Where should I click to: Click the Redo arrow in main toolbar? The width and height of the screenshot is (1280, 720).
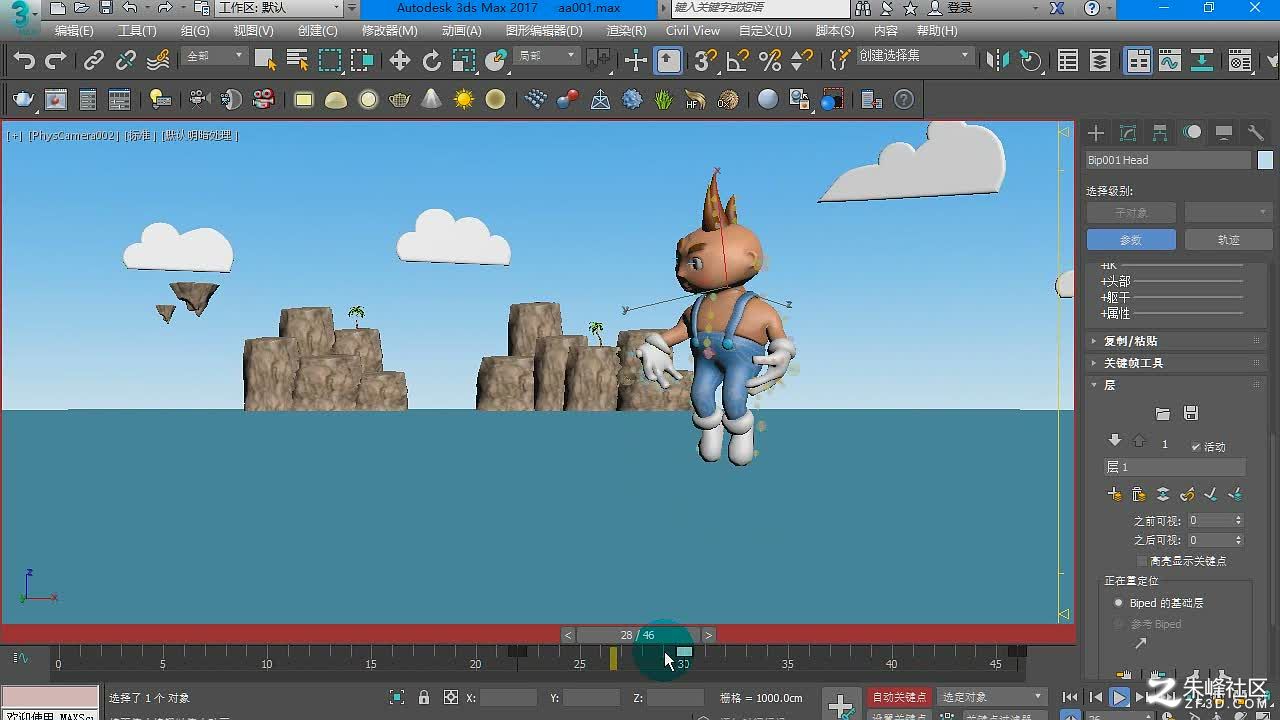coord(56,61)
